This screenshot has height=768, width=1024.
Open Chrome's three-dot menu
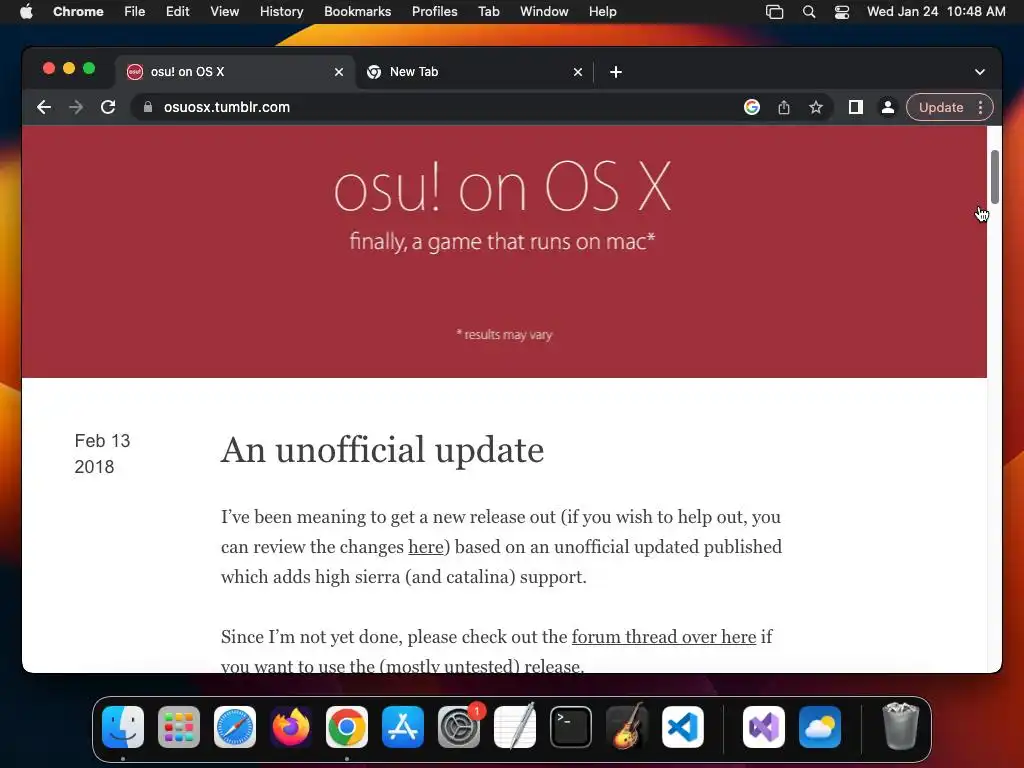[980, 107]
